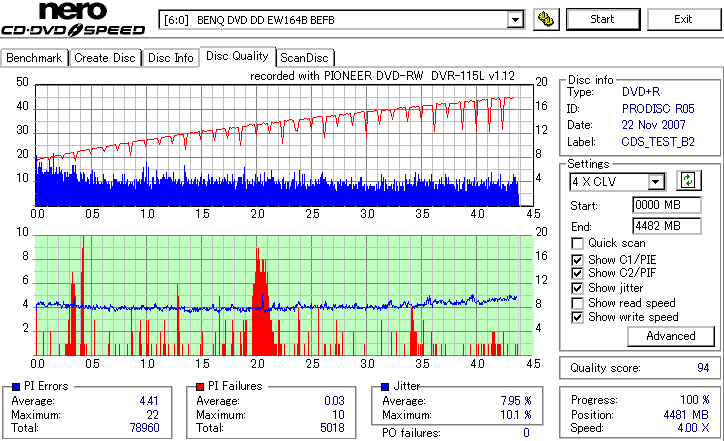Click the Position value 4481 MB
Screen dimensions: 724x441
tap(686, 415)
